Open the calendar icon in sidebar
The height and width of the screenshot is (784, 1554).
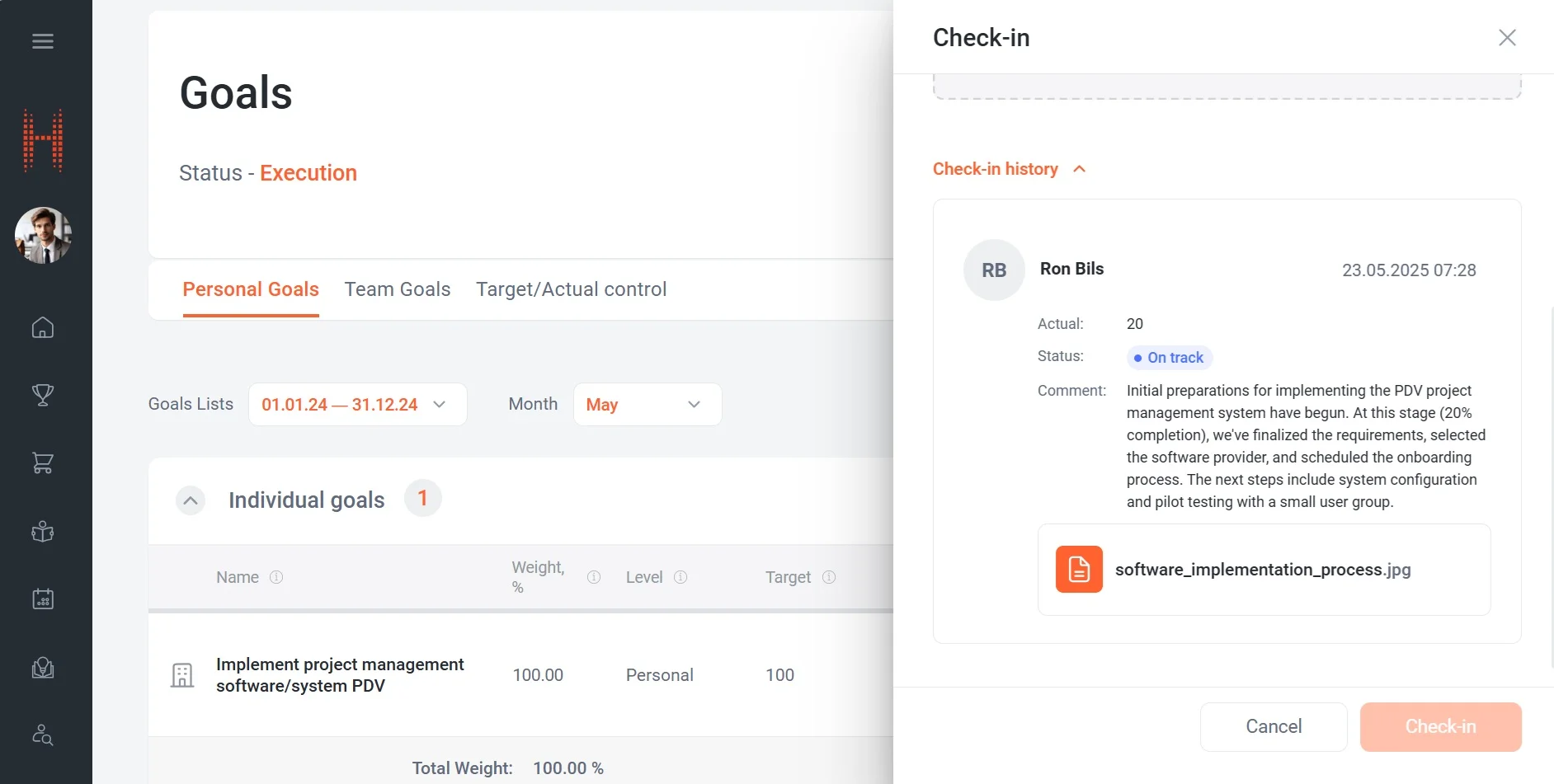(43, 599)
